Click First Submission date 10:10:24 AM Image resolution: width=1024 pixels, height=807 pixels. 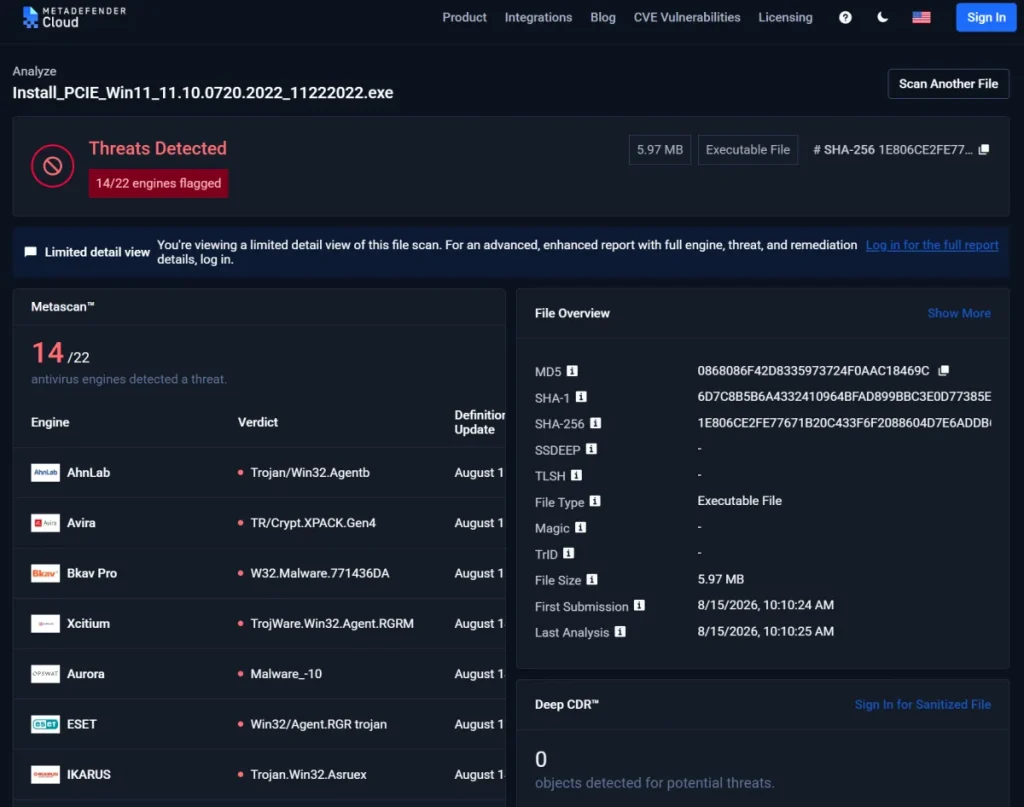[x=765, y=605]
